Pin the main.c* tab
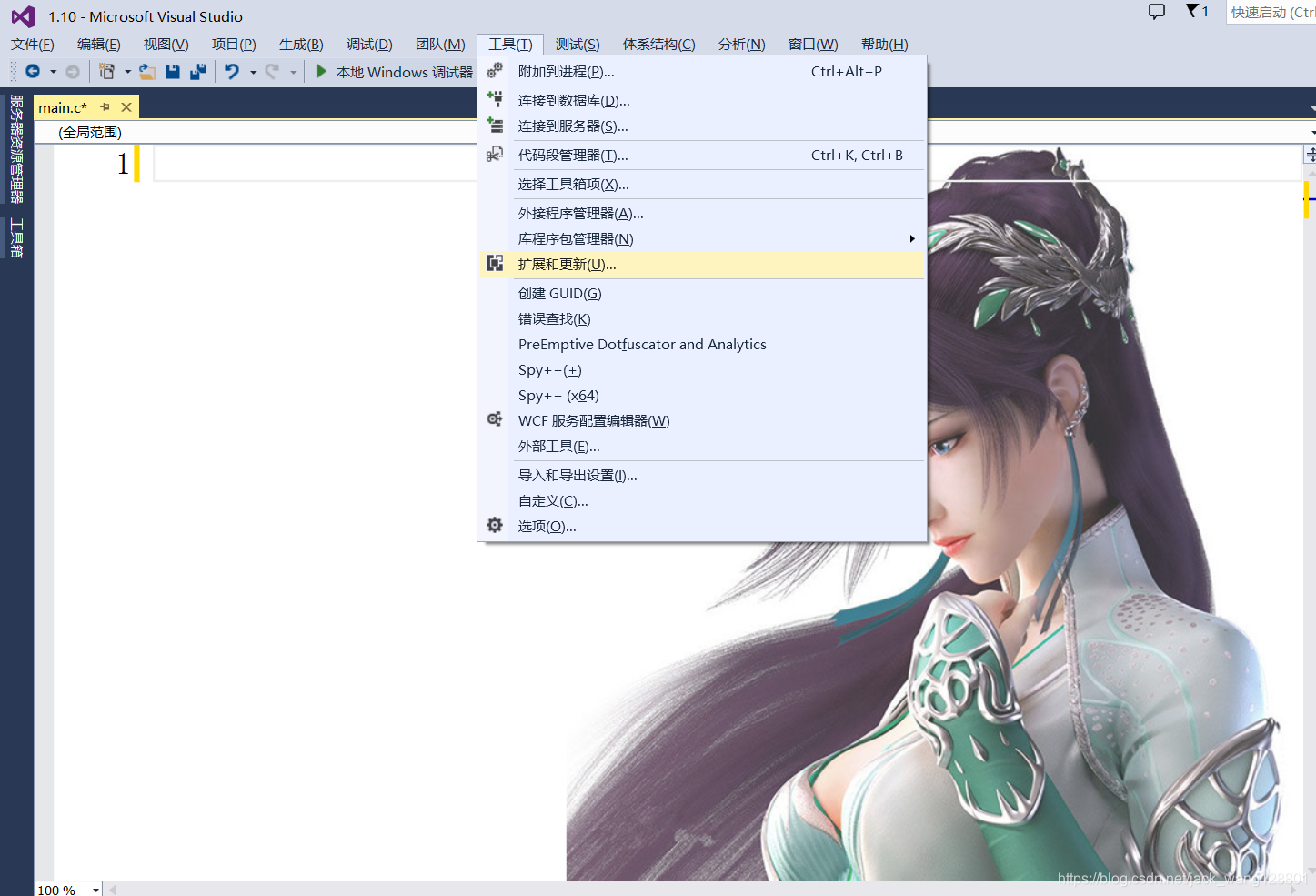The image size is (1316, 896). (x=105, y=106)
